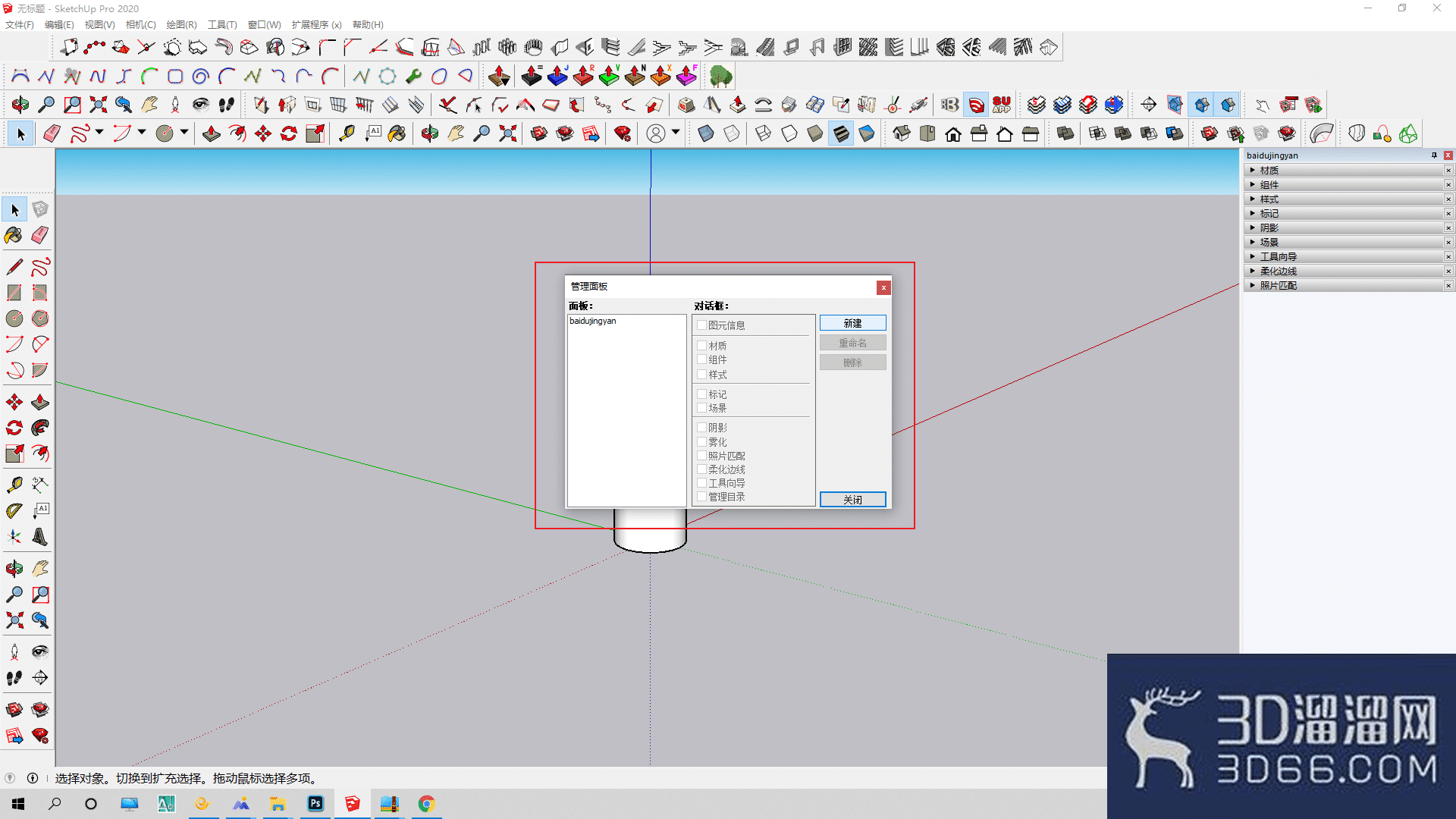Open Chrome from the taskbar

pyautogui.click(x=426, y=803)
